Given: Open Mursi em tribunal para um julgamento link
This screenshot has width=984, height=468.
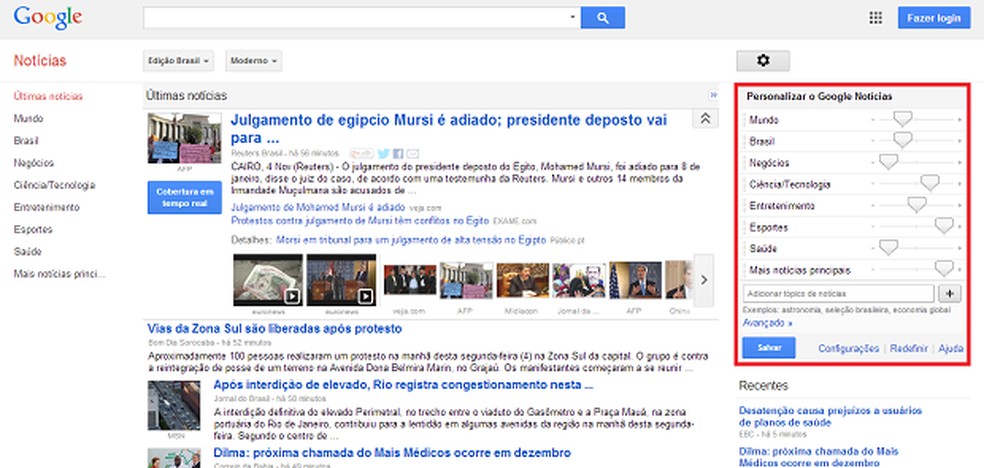Looking at the screenshot, I should [412, 240].
